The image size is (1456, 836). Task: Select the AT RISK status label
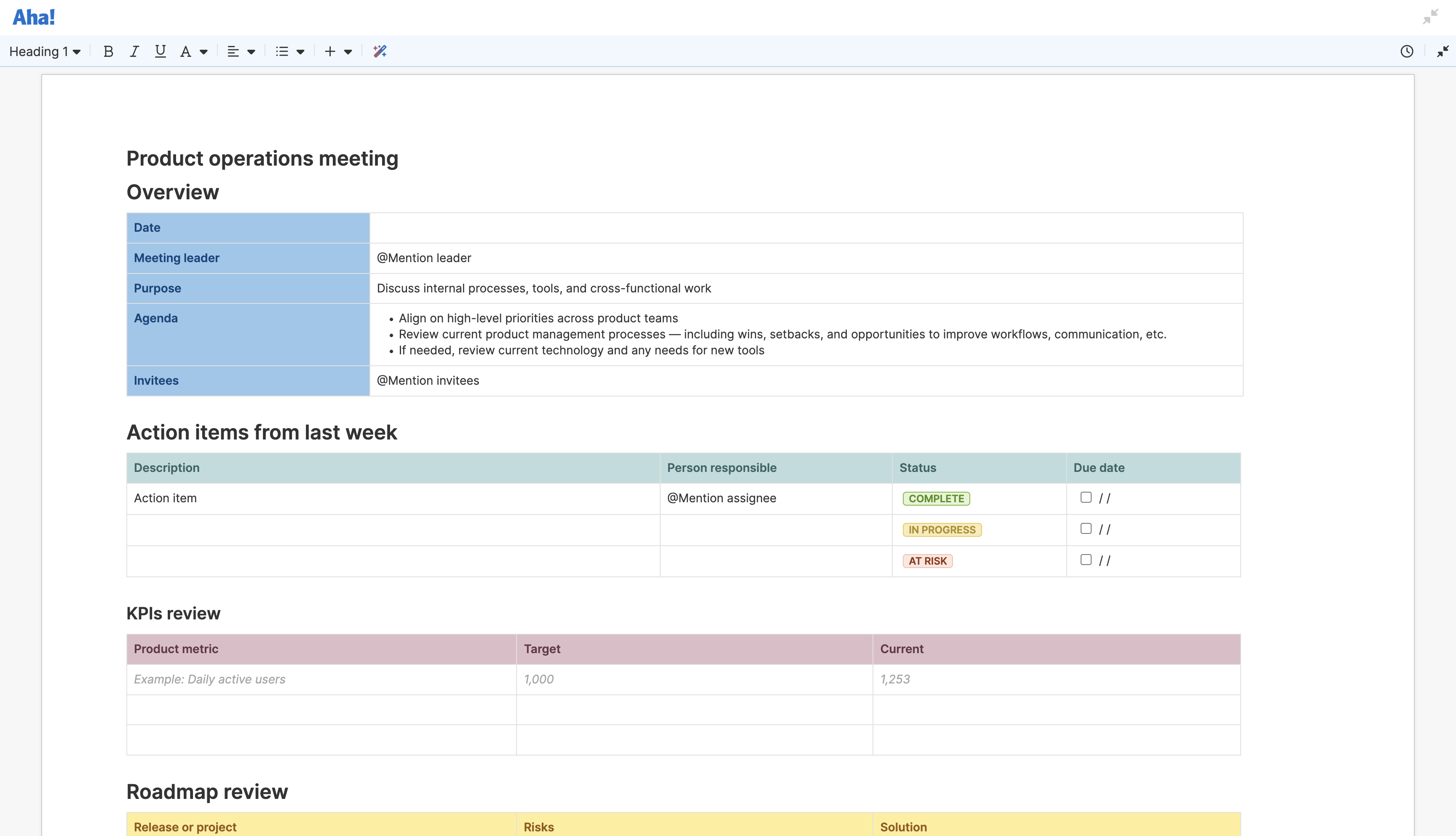tap(927, 561)
